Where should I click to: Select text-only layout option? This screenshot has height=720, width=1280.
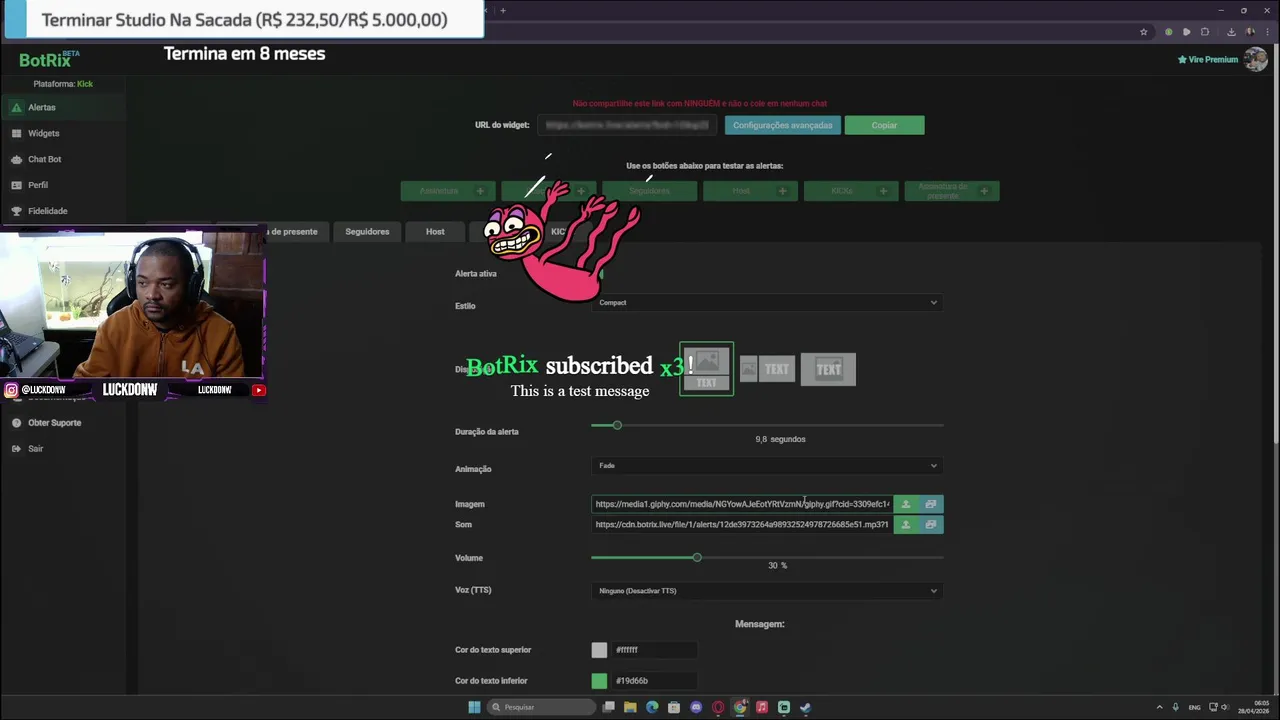coord(828,369)
